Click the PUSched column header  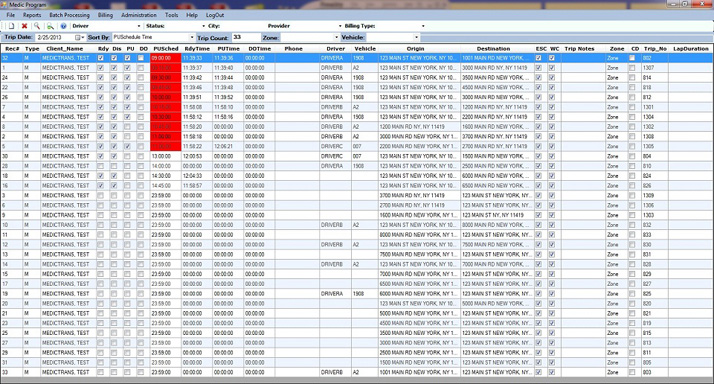(x=166, y=49)
